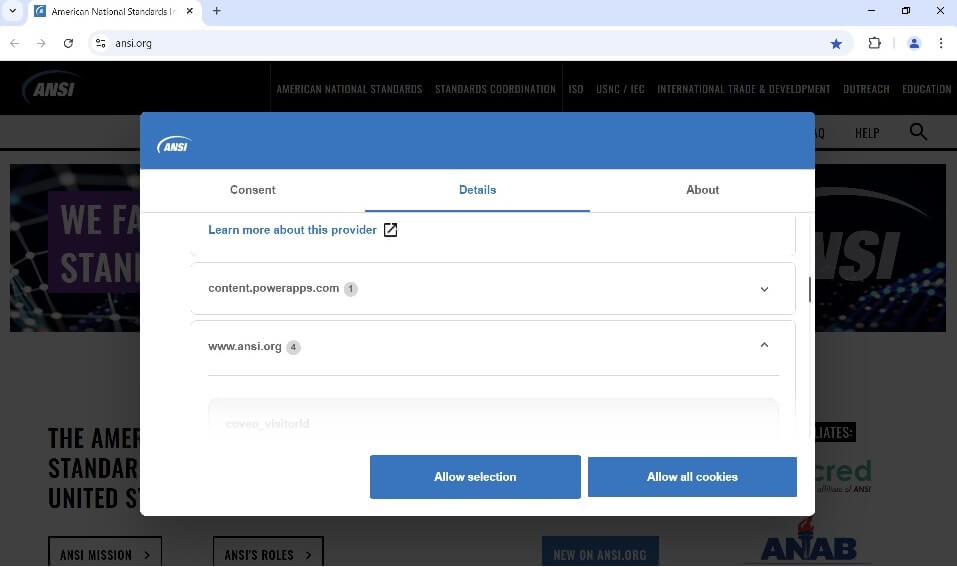Expand the content.powerapps.com provider row

tap(493, 289)
